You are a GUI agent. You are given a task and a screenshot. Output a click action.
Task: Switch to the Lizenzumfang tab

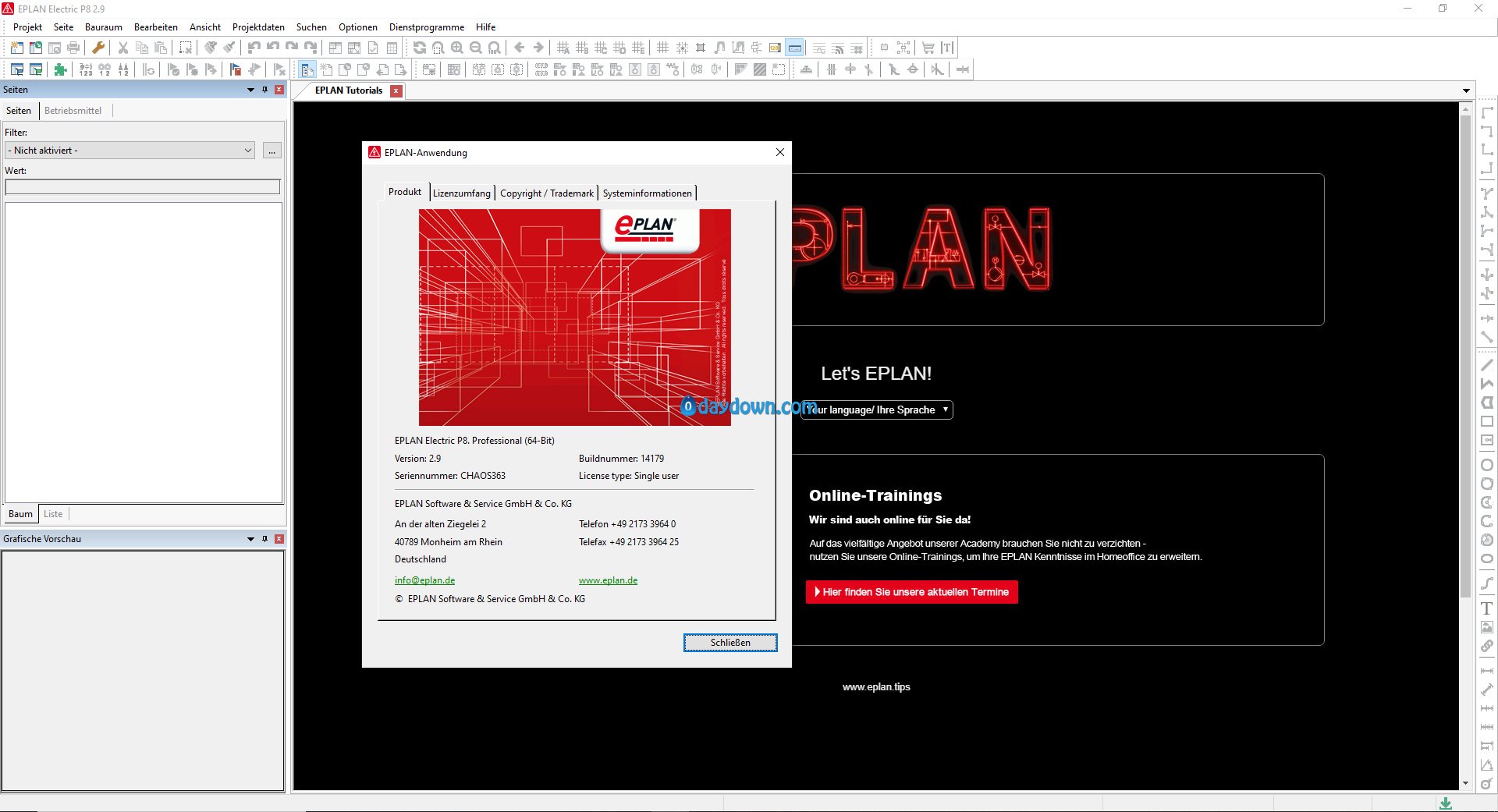tap(462, 193)
